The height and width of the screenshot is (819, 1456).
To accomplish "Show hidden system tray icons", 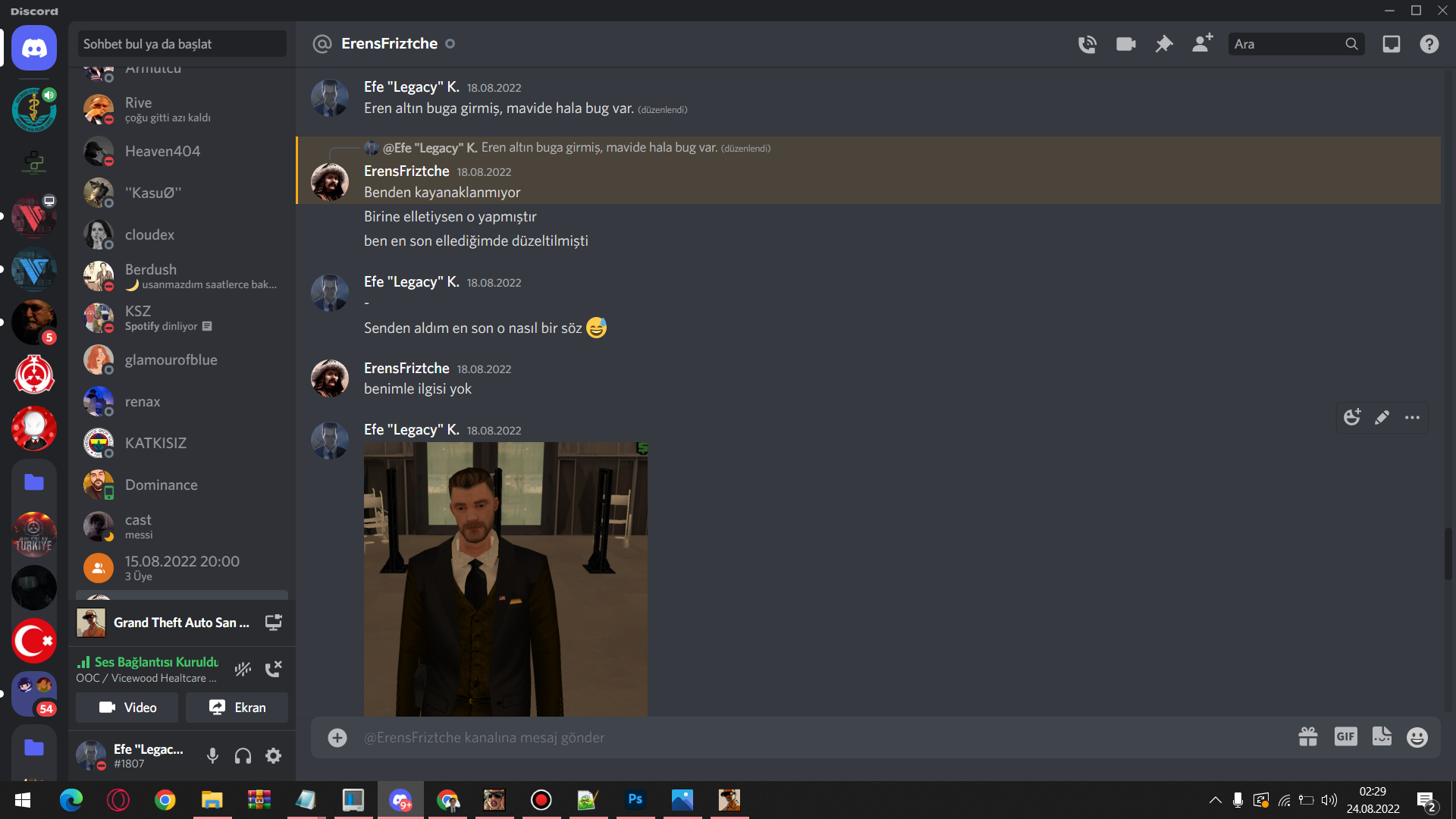I will pyautogui.click(x=1215, y=800).
